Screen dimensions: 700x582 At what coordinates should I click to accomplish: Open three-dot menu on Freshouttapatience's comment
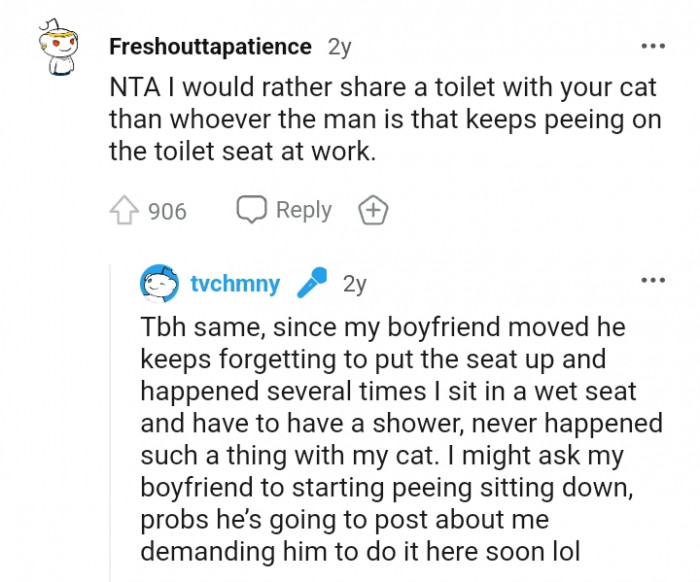653,46
